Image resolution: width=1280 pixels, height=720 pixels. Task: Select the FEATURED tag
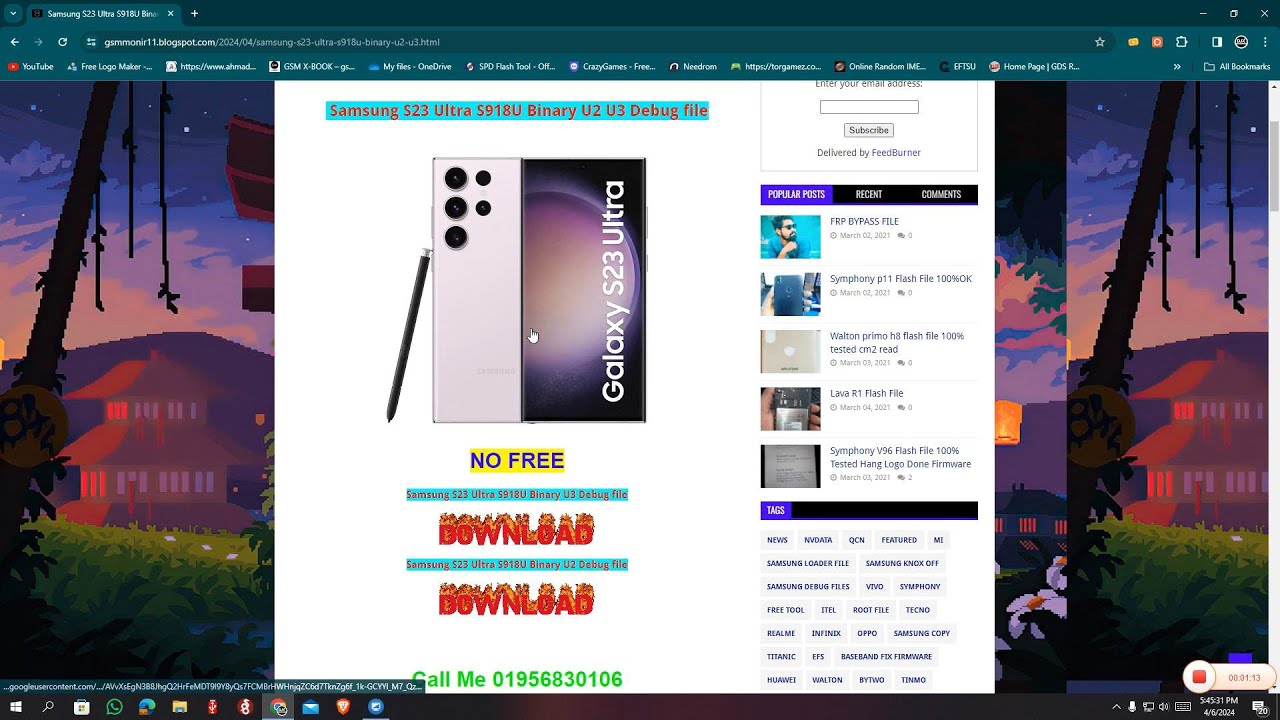pyautogui.click(x=899, y=540)
